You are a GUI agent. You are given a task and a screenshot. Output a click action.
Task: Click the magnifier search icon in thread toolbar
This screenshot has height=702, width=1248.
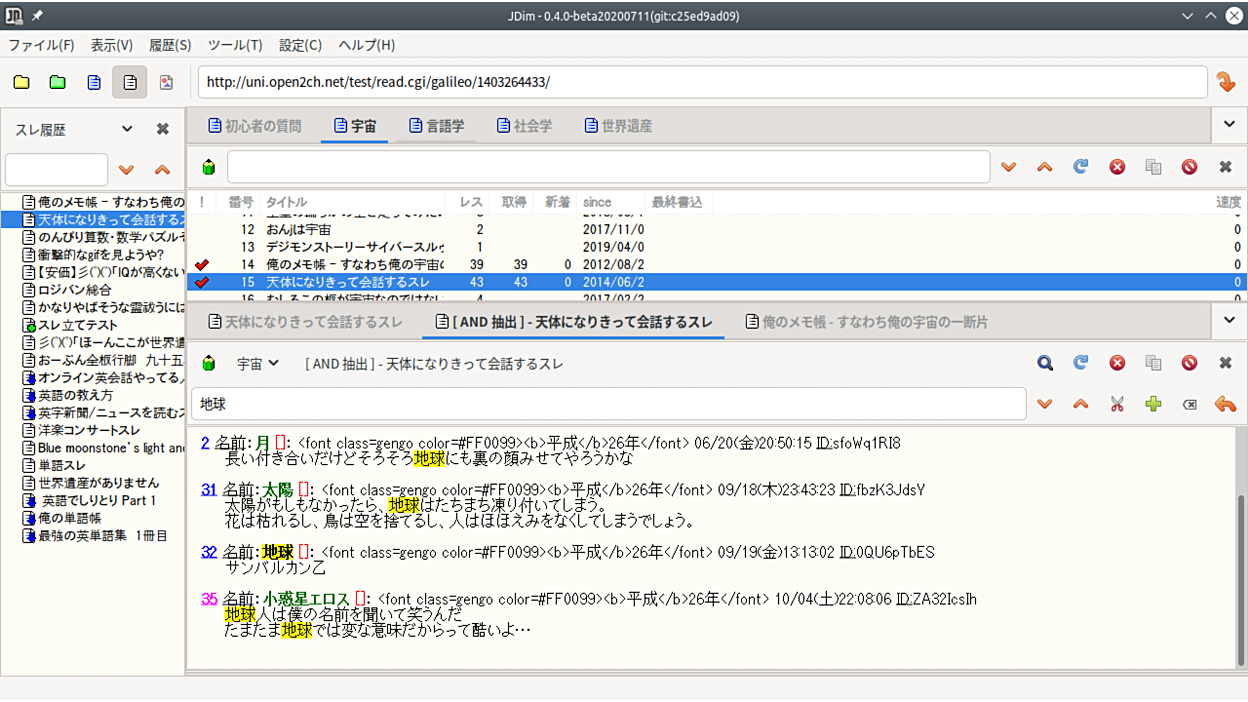tap(1045, 363)
